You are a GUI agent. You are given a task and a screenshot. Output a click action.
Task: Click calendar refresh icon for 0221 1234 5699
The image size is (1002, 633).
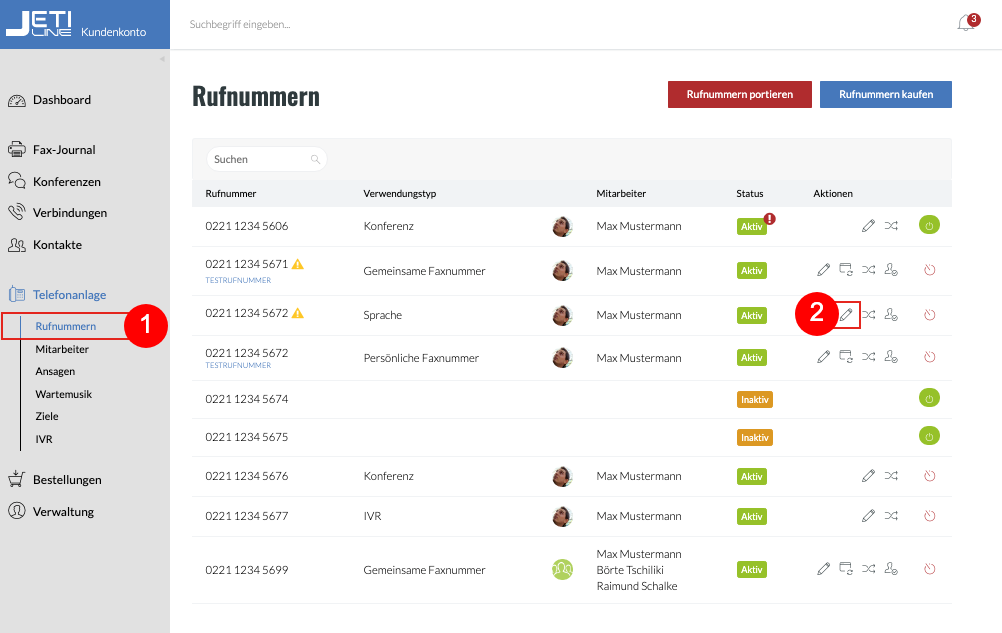(x=846, y=569)
